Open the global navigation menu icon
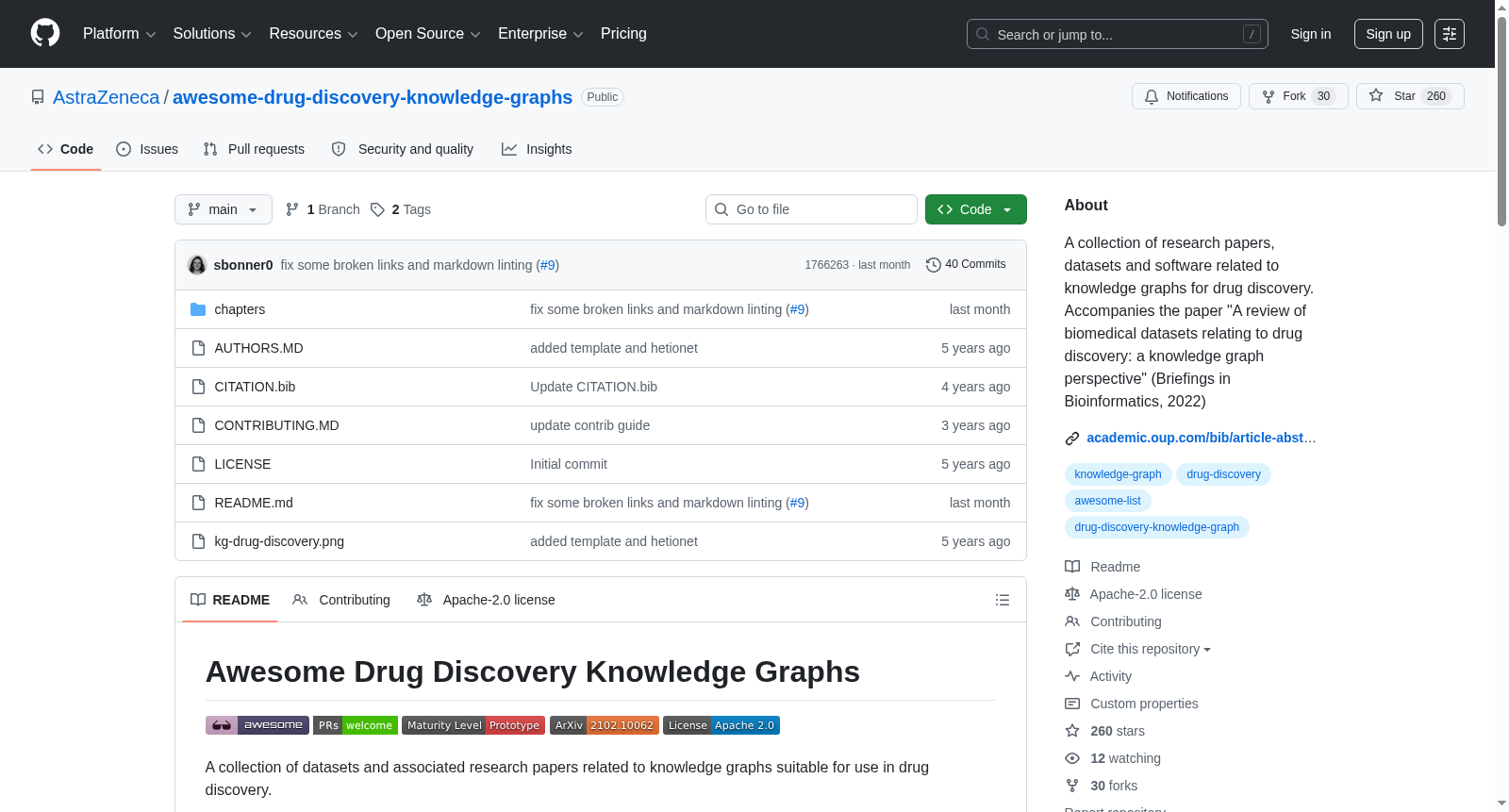Image resolution: width=1509 pixels, height=812 pixels. click(1450, 34)
